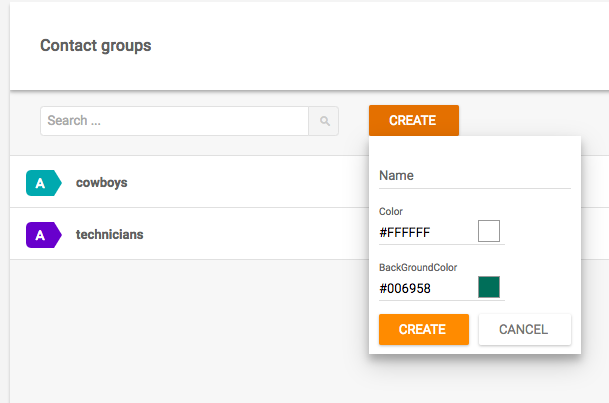Open the white Color swatch picker

coord(489,232)
